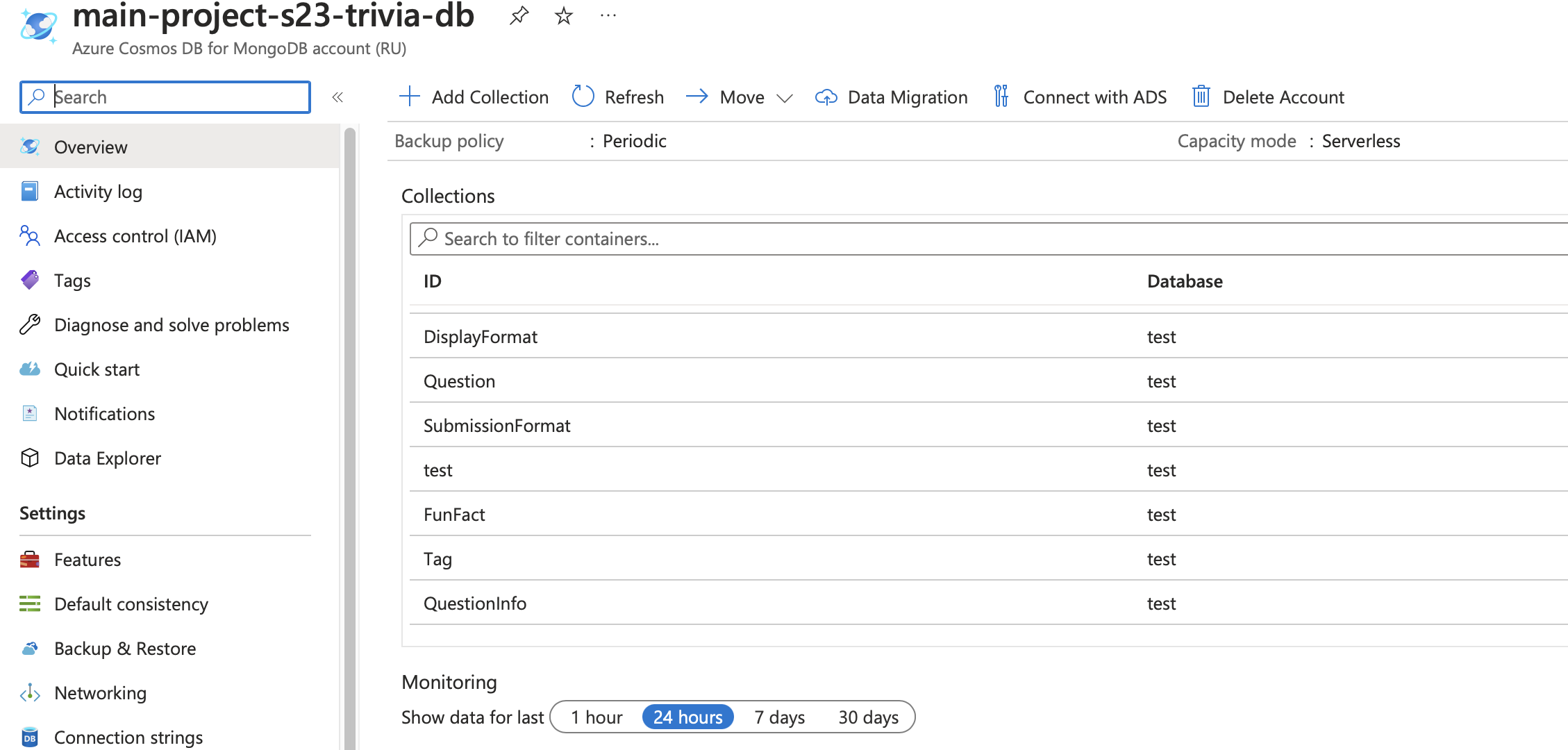Click Delete Account
Screen dimensions: 1568x750
point(1268,97)
